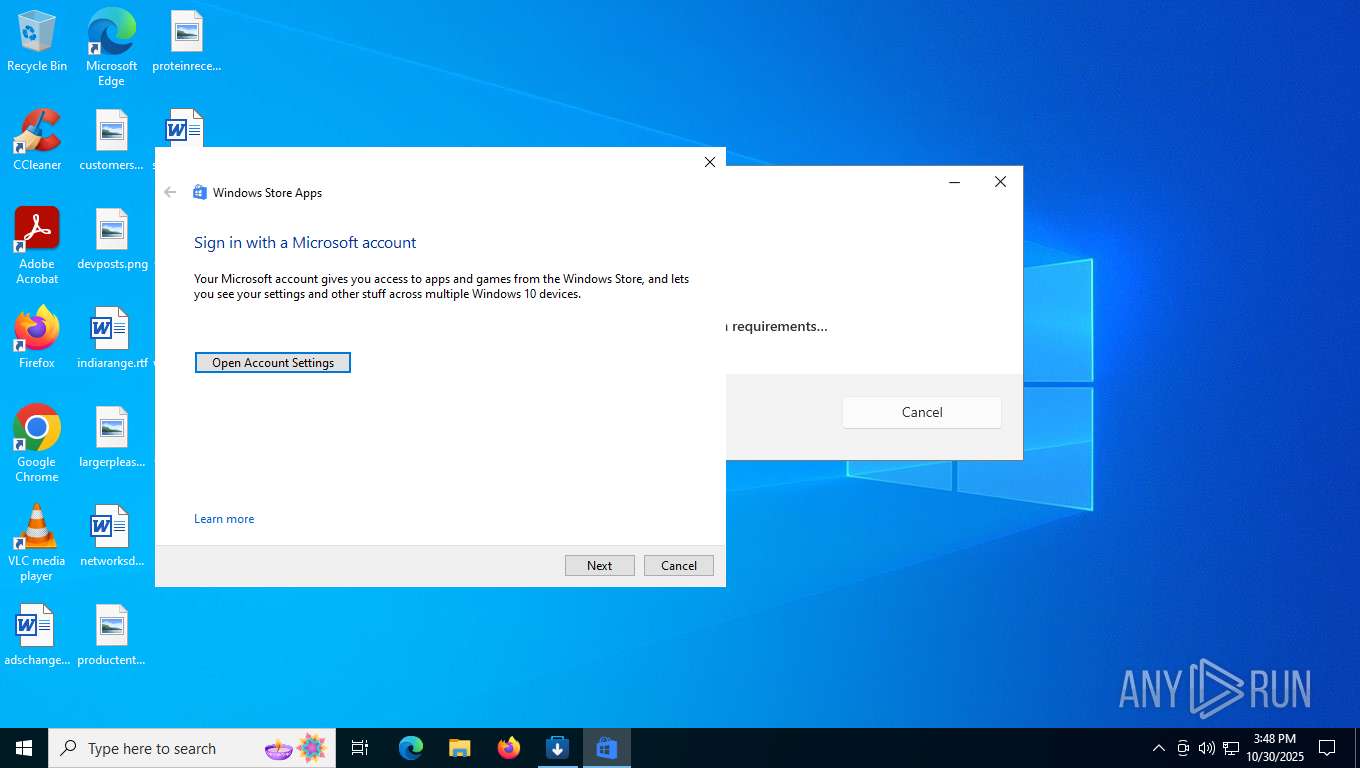
Task: Click the Windows Start button
Action: point(24,748)
